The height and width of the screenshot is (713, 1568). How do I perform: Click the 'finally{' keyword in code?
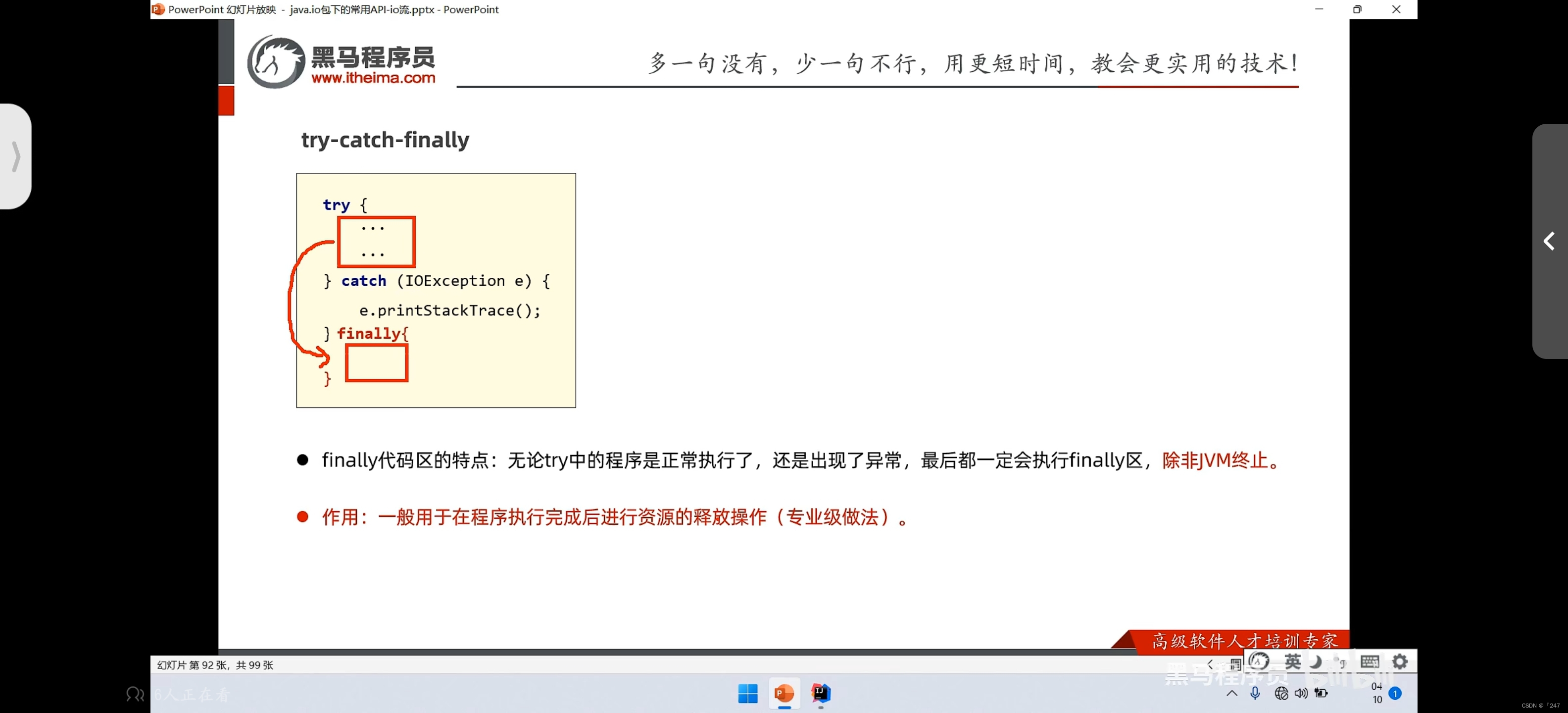point(373,333)
